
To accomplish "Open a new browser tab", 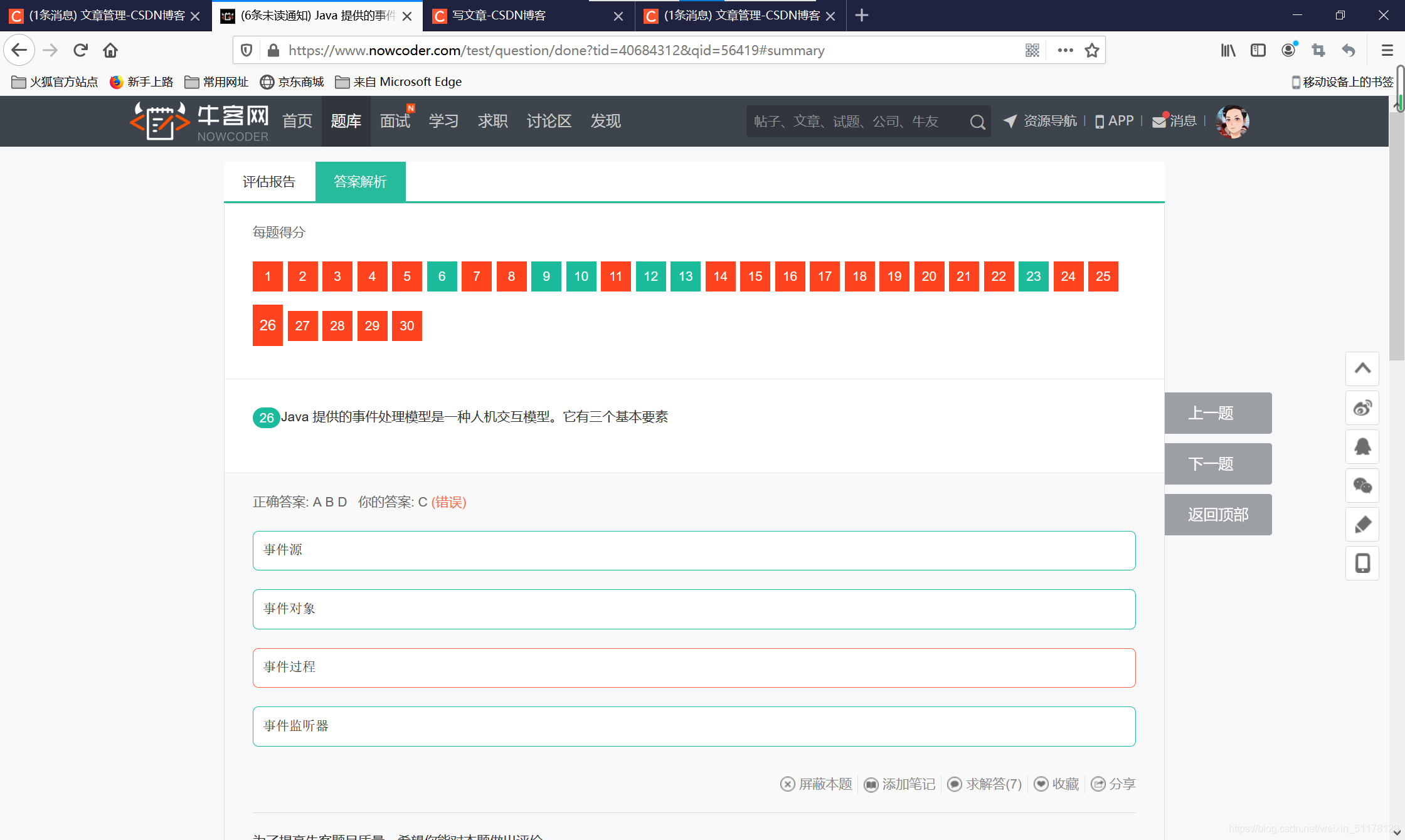I will (862, 15).
